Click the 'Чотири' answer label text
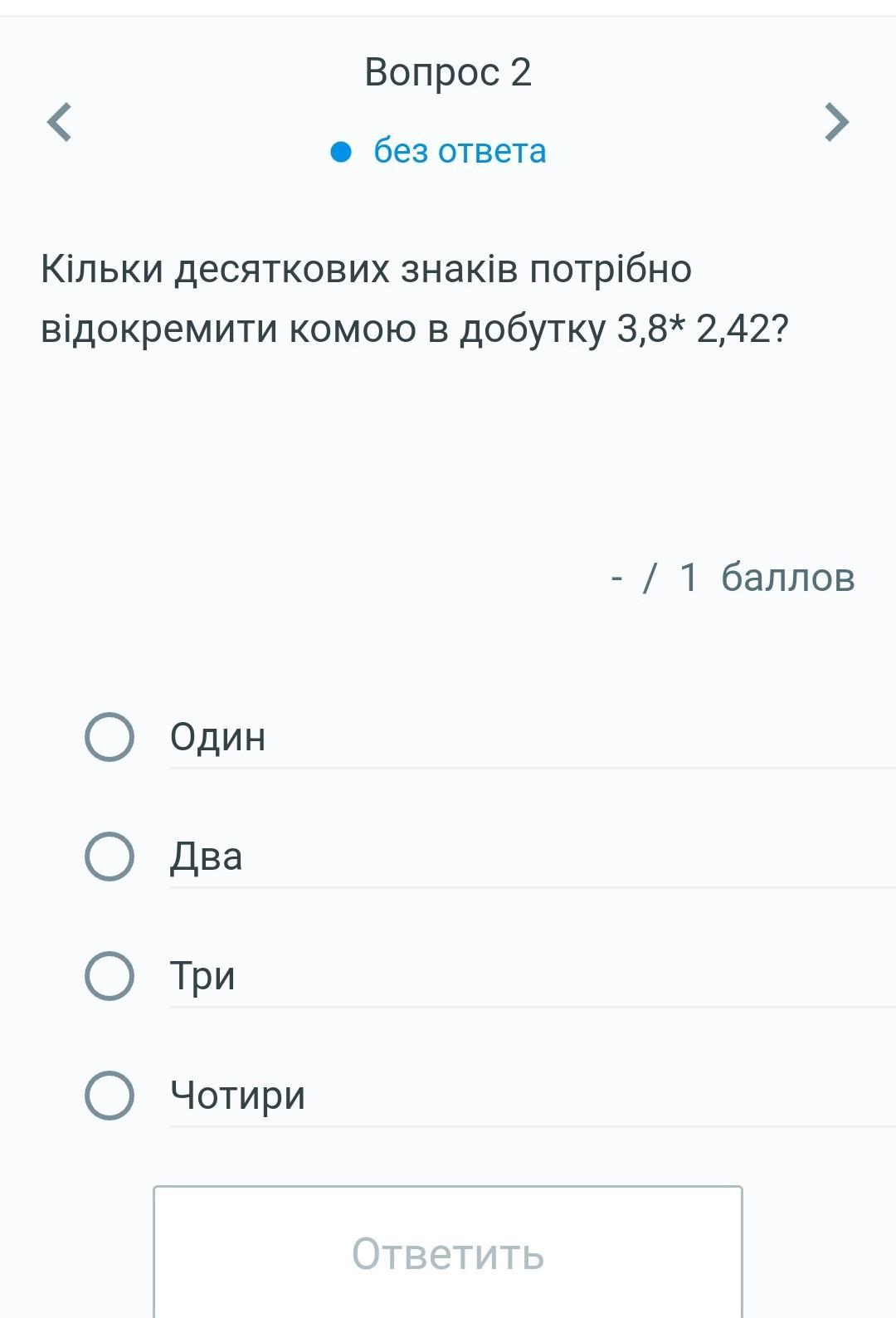Image resolution: width=896 pixels, height=1318 pixels. point(237,1095)
